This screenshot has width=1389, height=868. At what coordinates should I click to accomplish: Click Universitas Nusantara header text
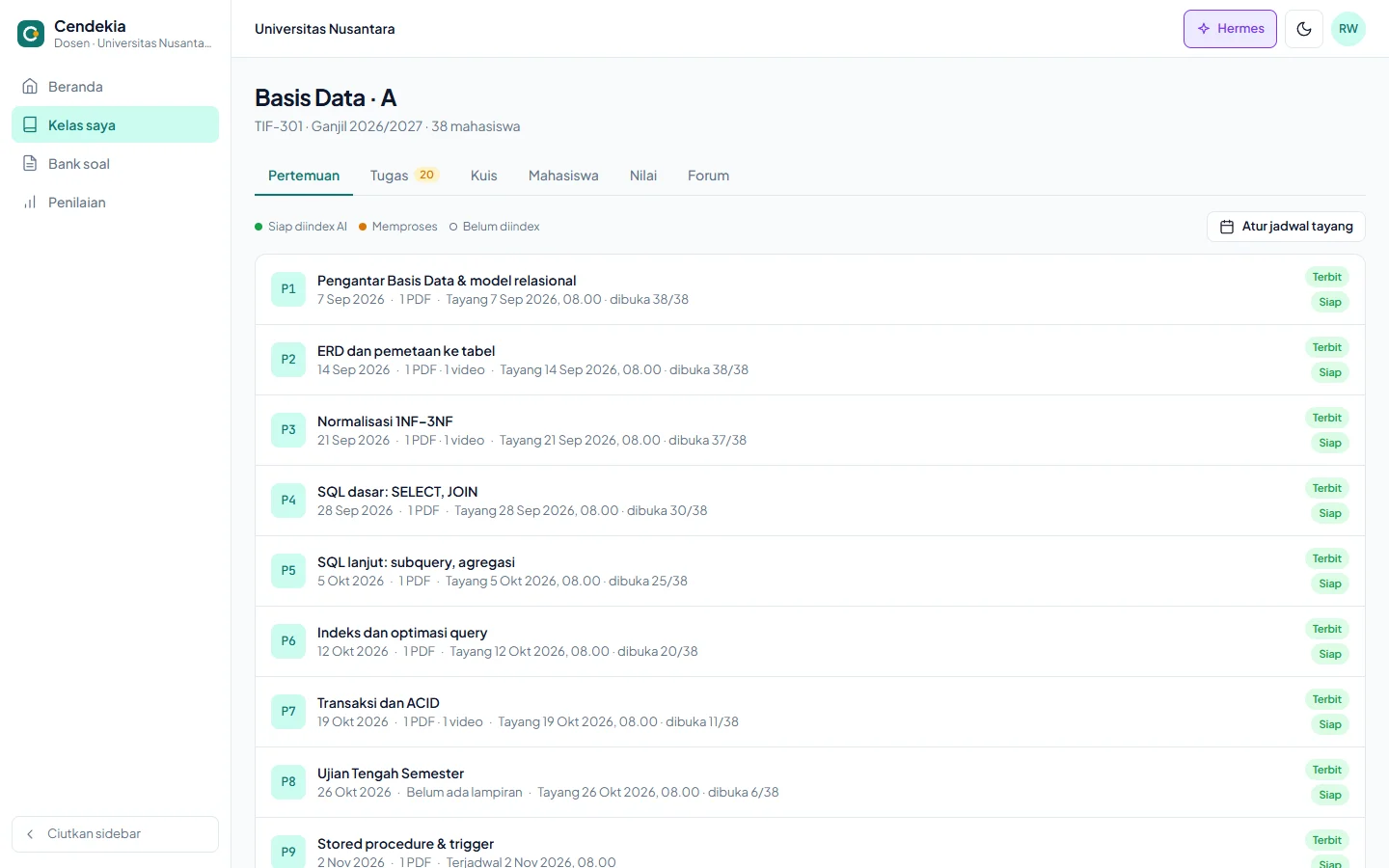click(x=325, y=29)
